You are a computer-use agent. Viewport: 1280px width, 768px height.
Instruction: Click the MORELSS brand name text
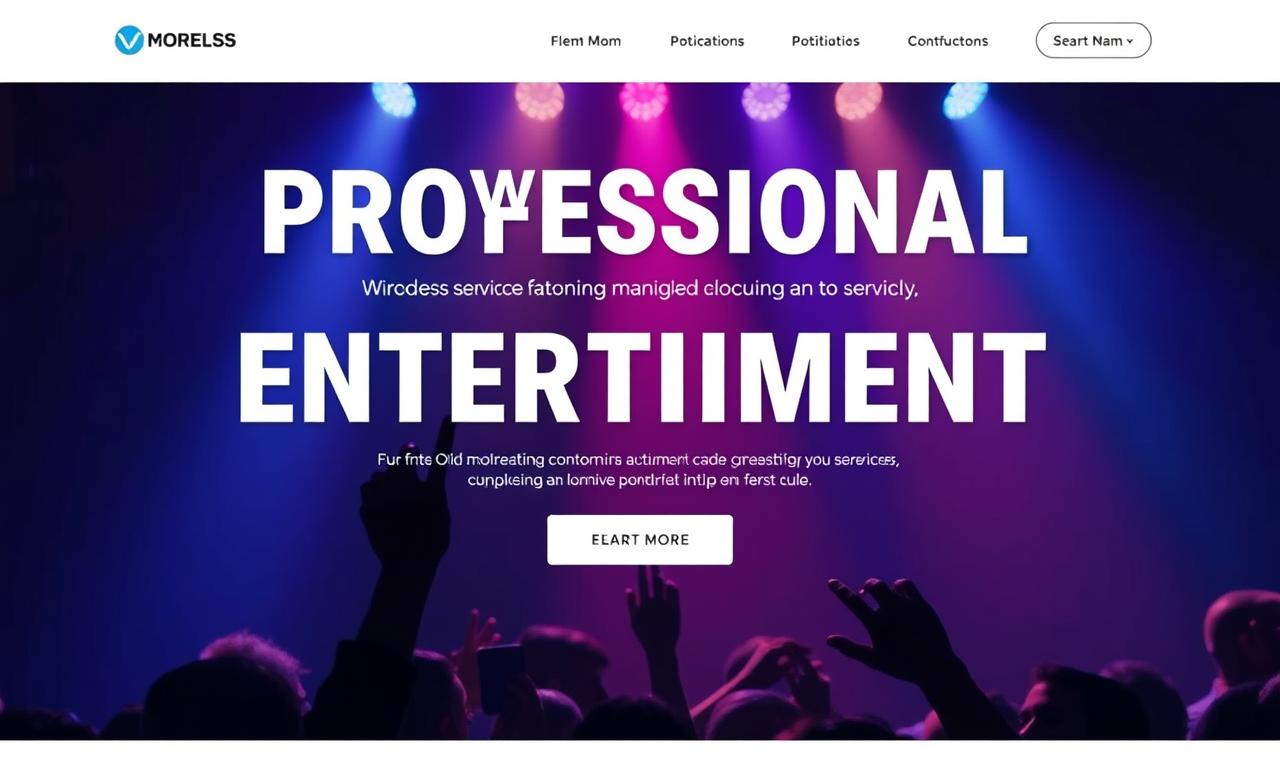click(191, 40)
